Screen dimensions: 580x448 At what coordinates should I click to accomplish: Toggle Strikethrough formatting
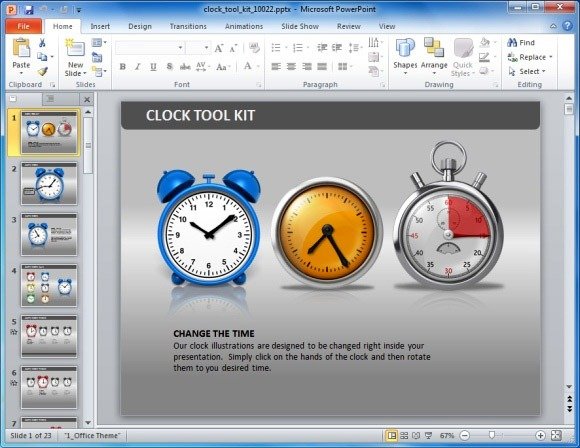pyautogui.click(x=185, y=67)
